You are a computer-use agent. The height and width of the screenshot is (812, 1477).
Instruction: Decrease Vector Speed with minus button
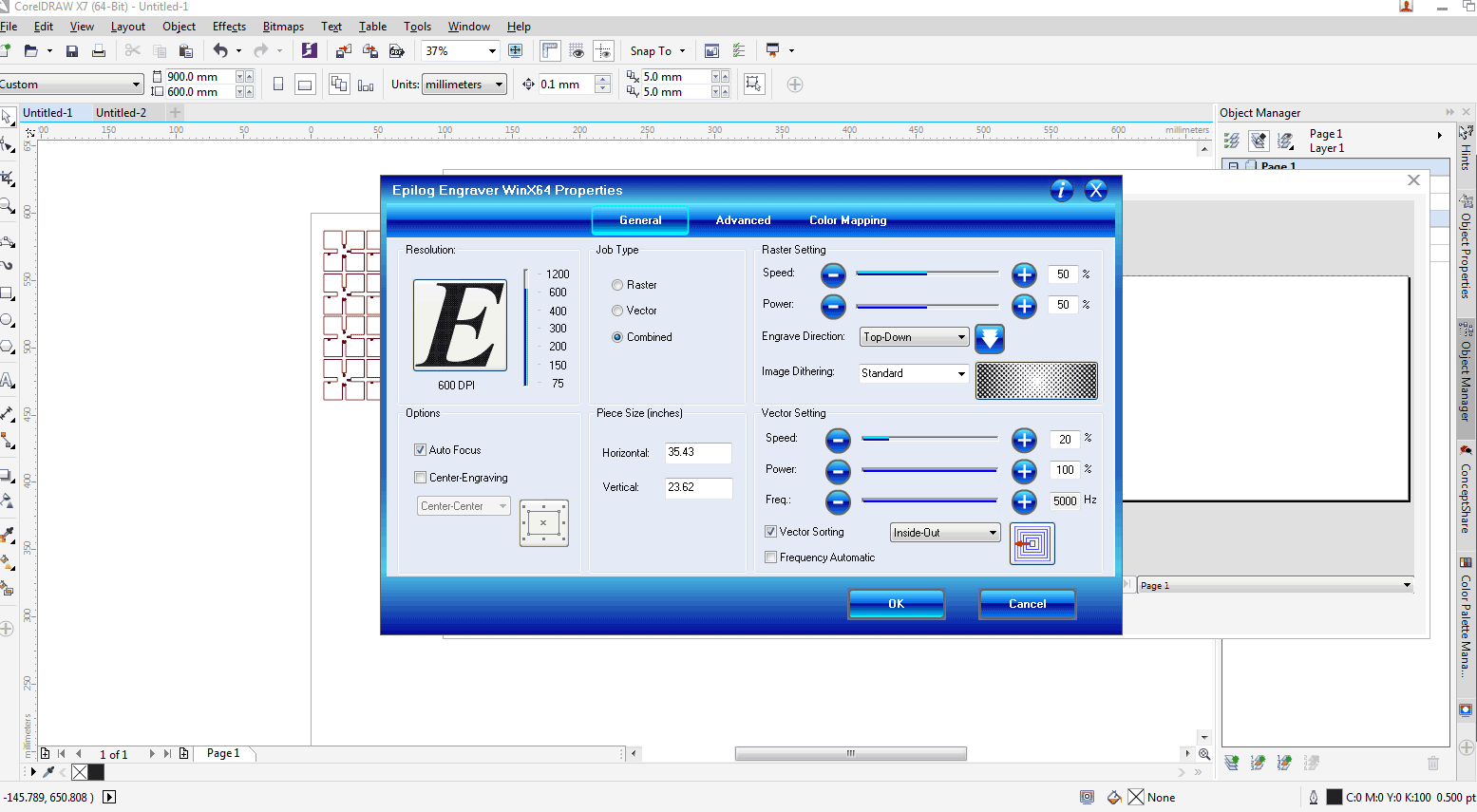pos(837,440)
